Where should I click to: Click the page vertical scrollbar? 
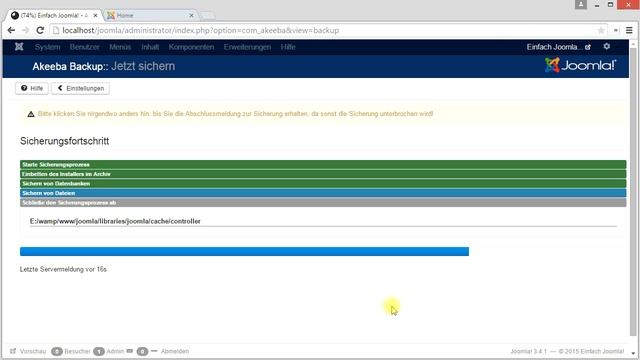pyautogui.click(x=633, y=192)
